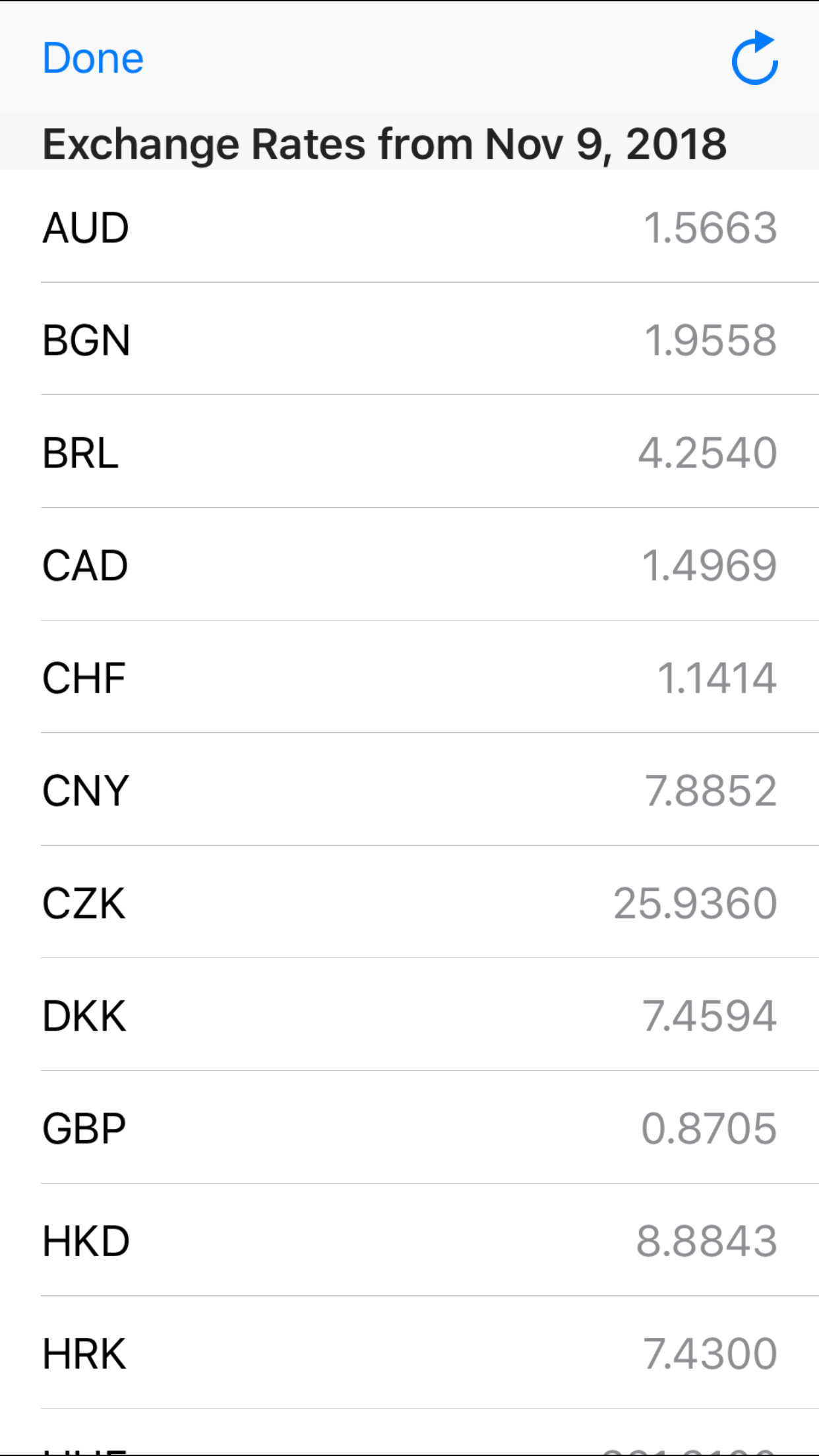Screen dimensions: 819x1456
Task: Tap the Exchange Rates date header
Action: tap(384, 144)
